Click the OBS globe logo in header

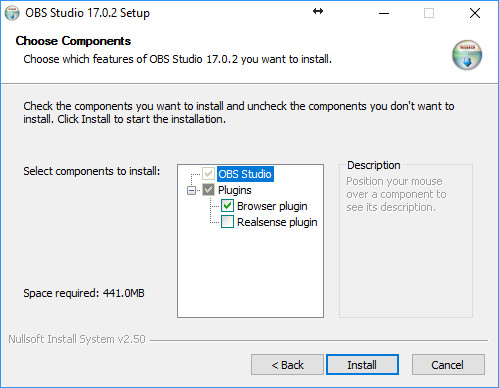click(x=467, y=55)
